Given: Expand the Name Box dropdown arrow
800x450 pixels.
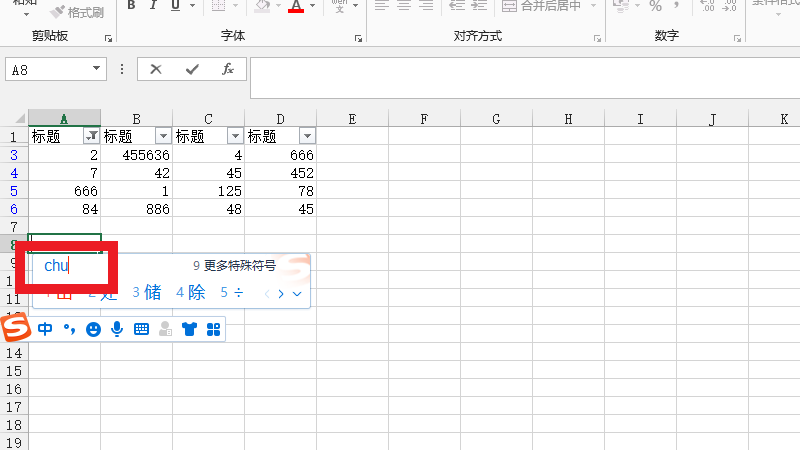Looking at the screenshot, I should [97, 69].
